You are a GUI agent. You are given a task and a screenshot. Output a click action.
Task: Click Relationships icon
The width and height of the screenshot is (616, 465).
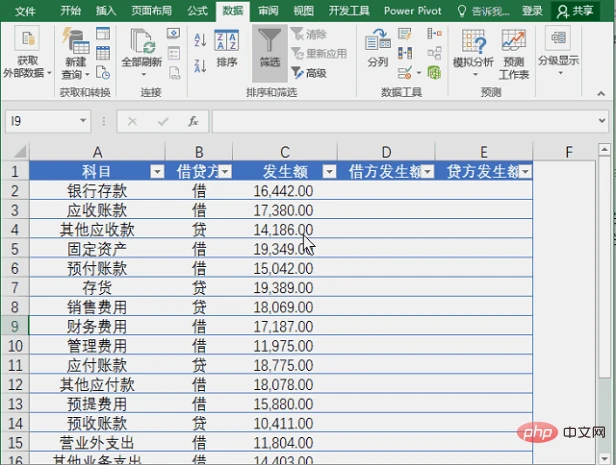tap(434, 53)
